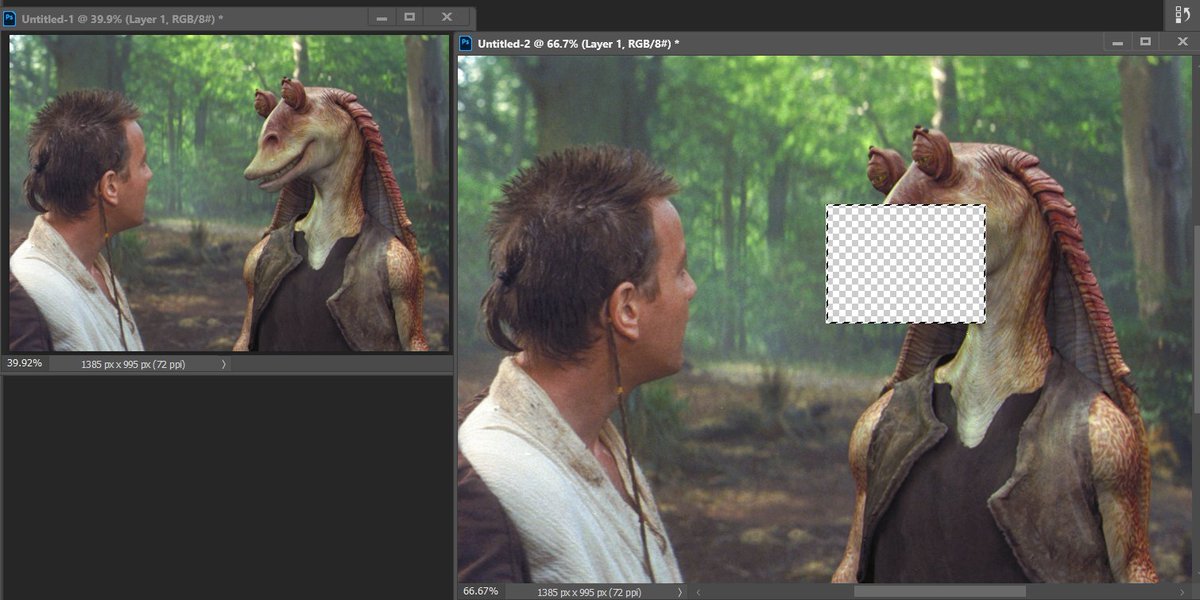1200x600 pixels.
Task: Expand status bar chevron in Untitled-1 window
Action: tap(223, 365)
